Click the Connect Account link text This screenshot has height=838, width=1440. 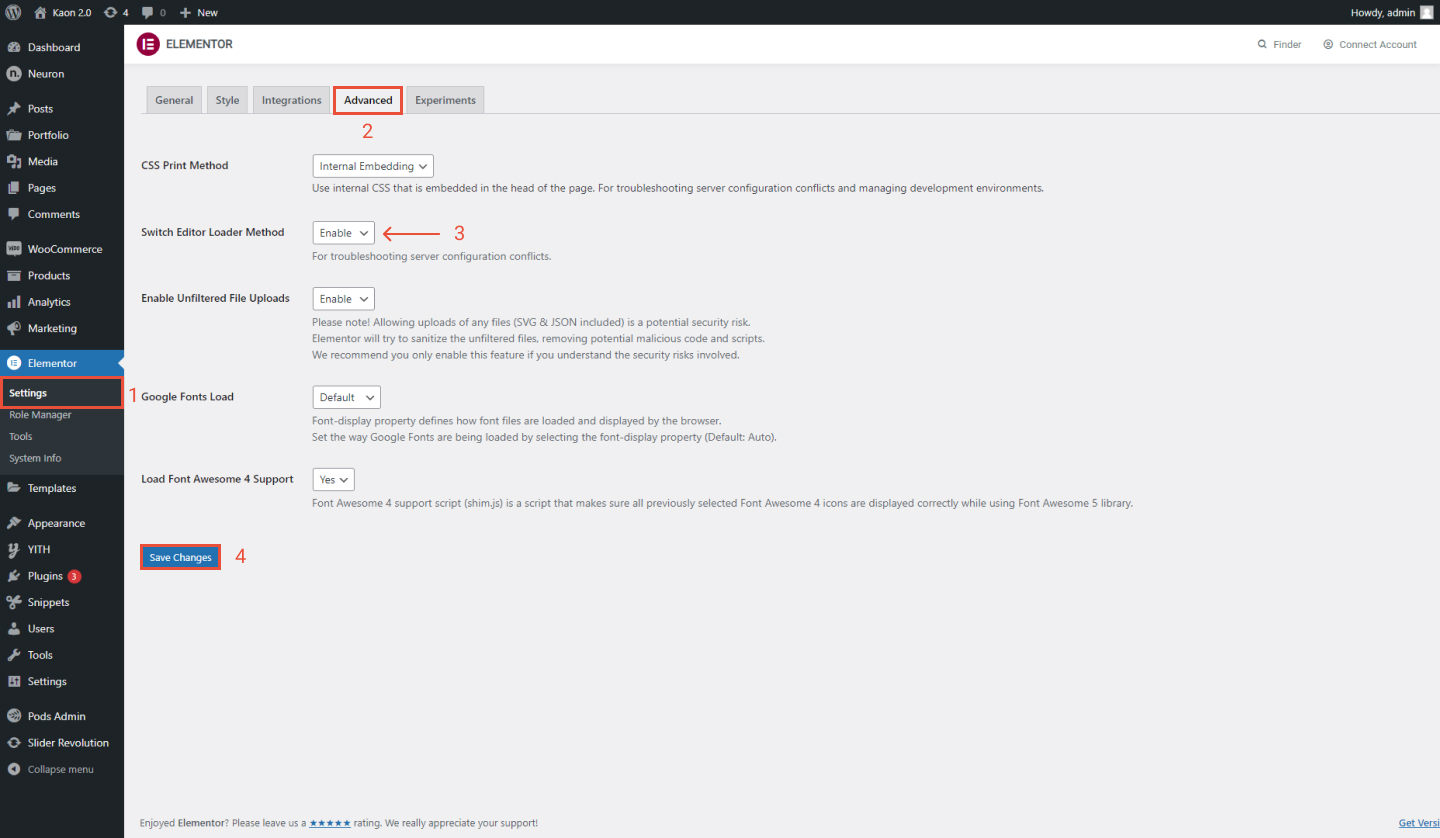pos(1378,44)
